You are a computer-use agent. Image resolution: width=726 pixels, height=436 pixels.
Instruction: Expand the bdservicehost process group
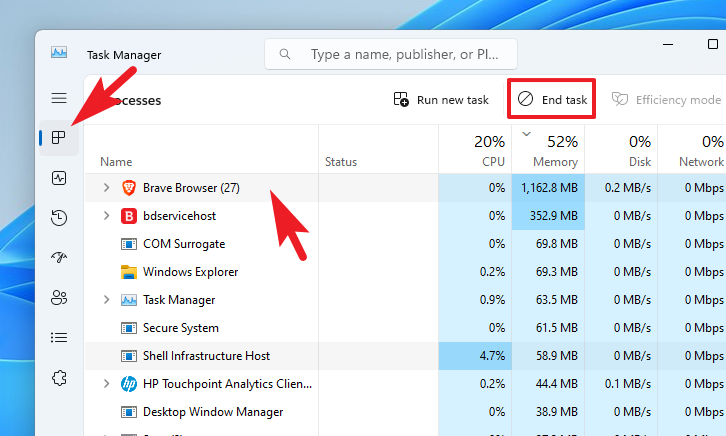(x=106, y=216)
